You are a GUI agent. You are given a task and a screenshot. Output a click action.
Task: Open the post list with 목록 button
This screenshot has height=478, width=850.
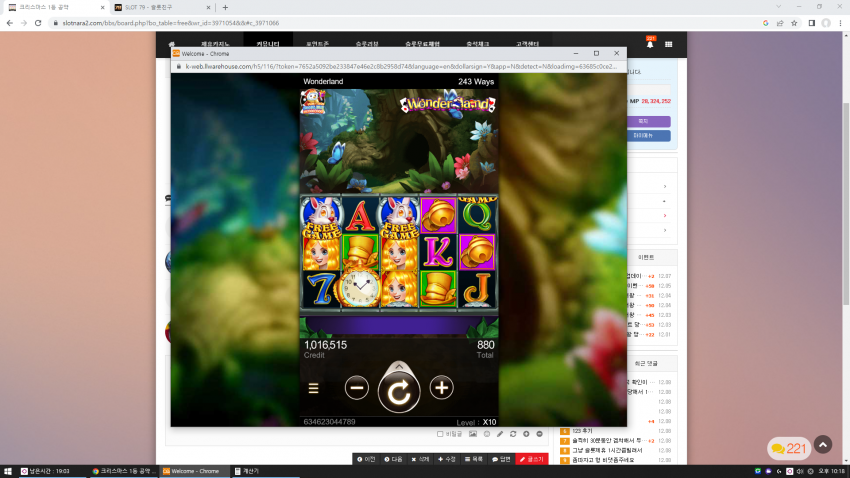pyautogui.click(x=474, y=459)
